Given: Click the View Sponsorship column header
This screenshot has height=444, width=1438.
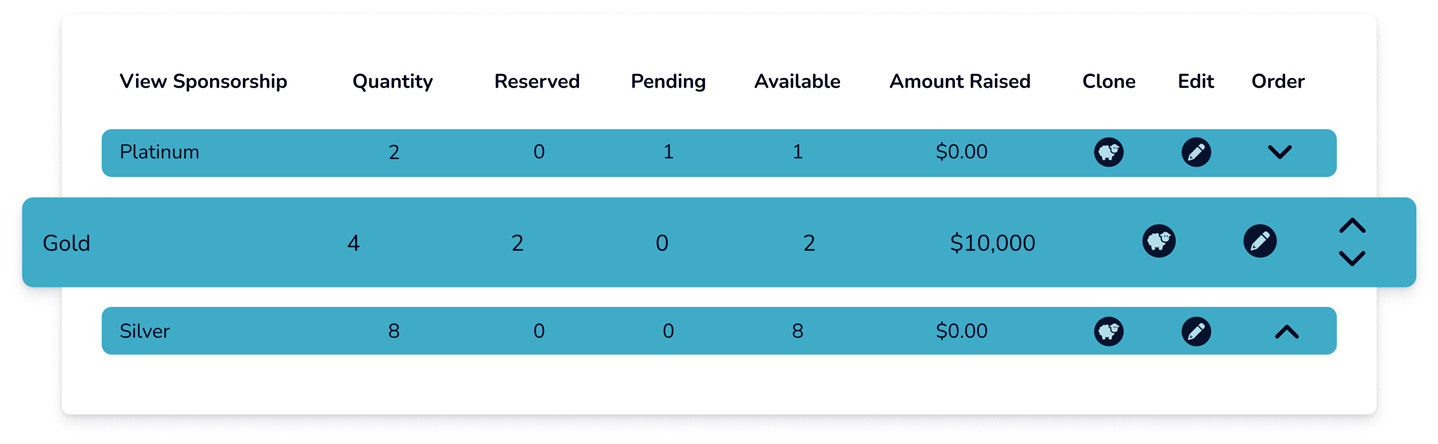Looking at the screenshot, I should tap(203, 82).
